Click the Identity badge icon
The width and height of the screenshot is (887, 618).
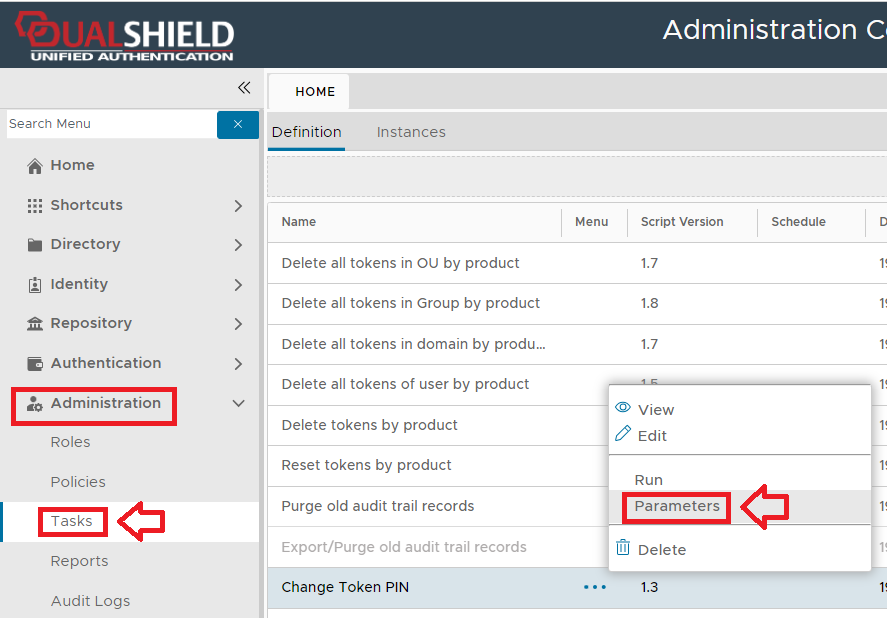coord(35,284)
